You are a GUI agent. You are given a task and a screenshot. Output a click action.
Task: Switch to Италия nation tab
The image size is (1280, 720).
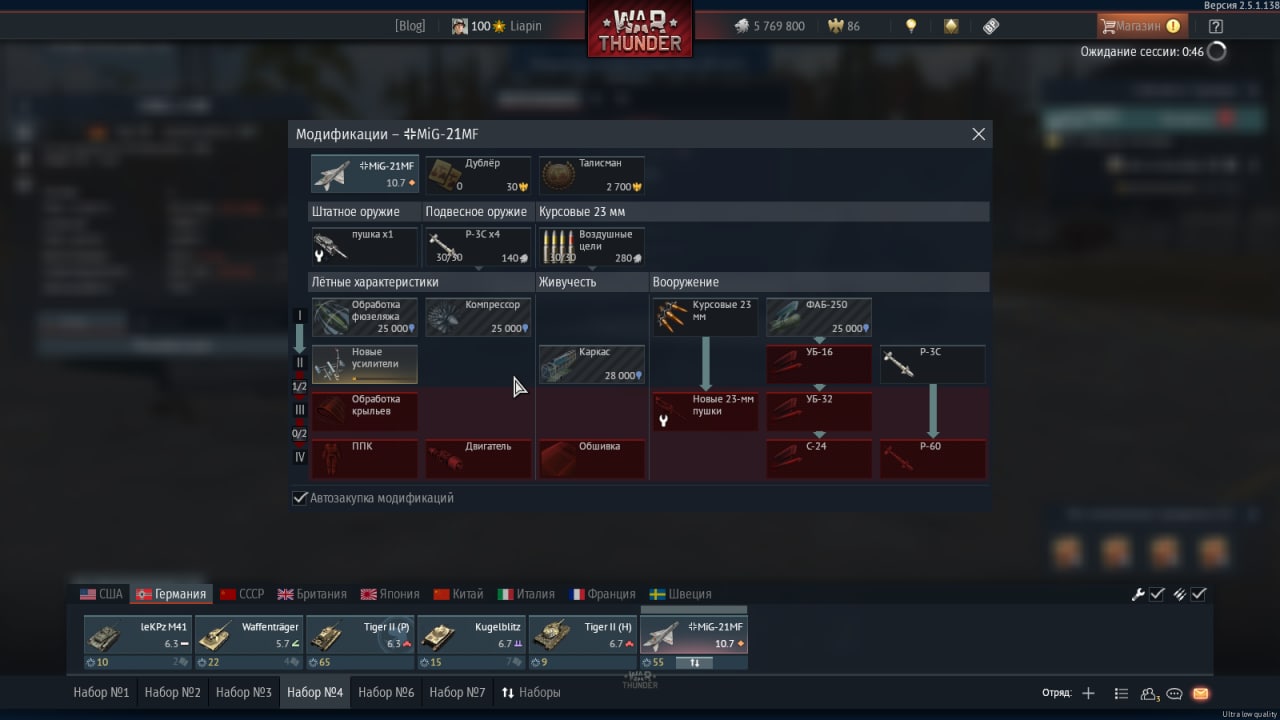tap(526, 594)
